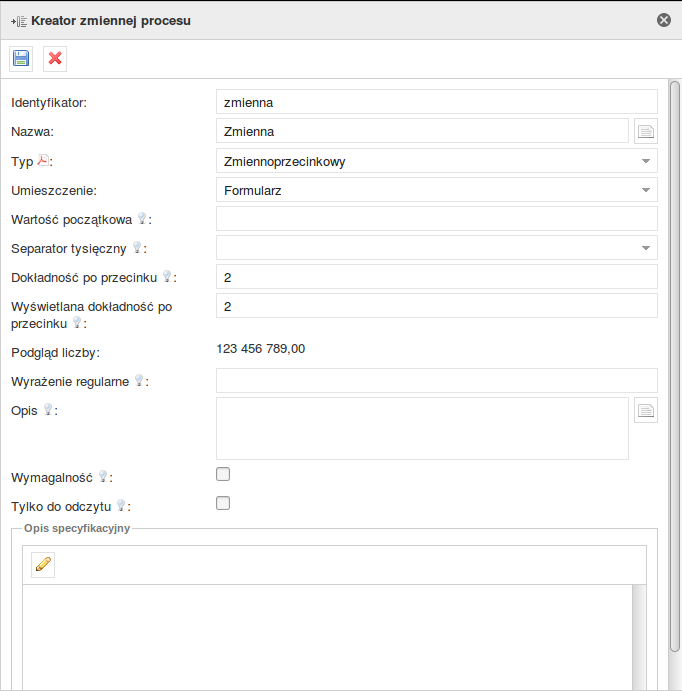Expand the Typ dropdown arrow
This screenshot has height=691, width=682.
click(x=646, y=161)
